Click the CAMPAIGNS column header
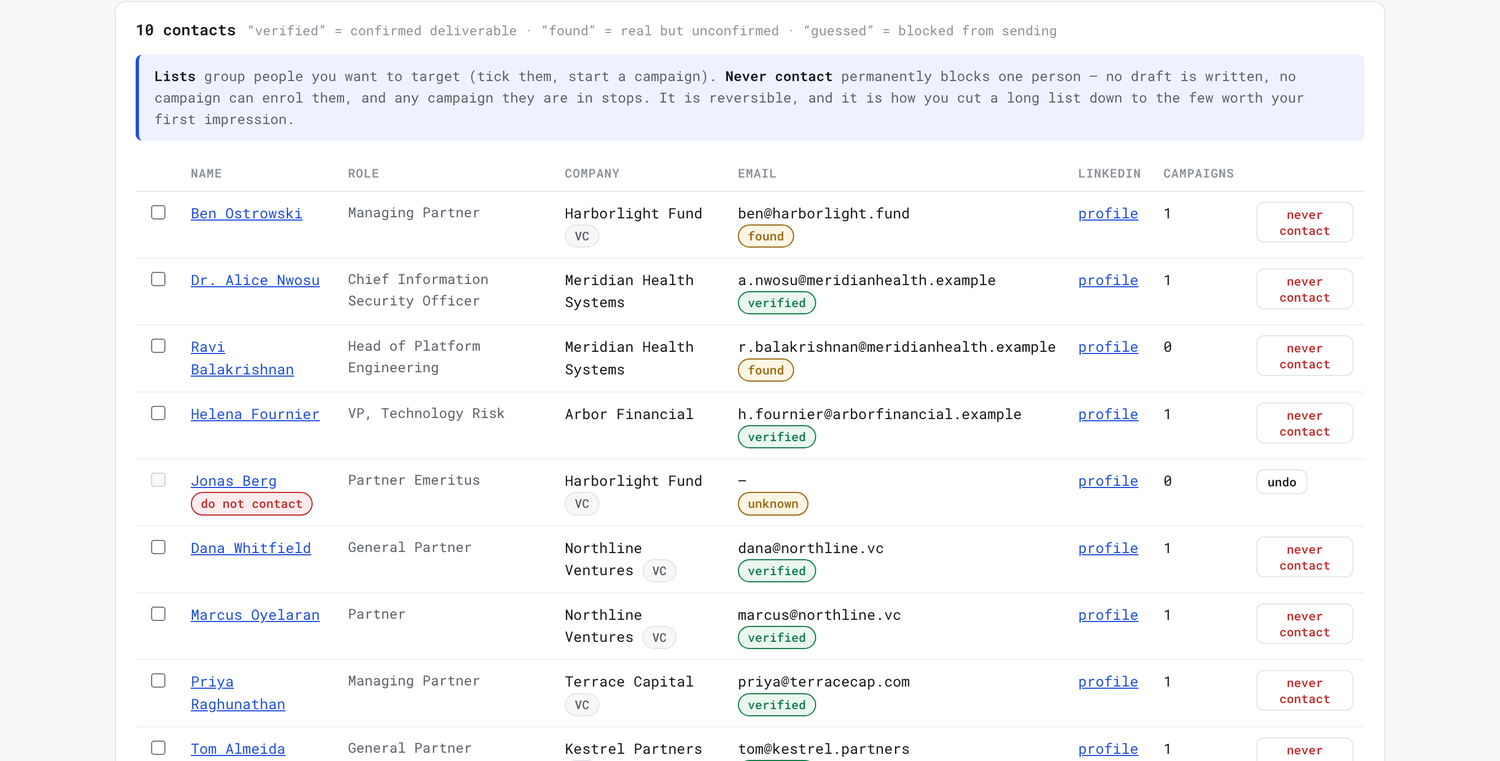 pyautogui.click(x=1198, y=174)
